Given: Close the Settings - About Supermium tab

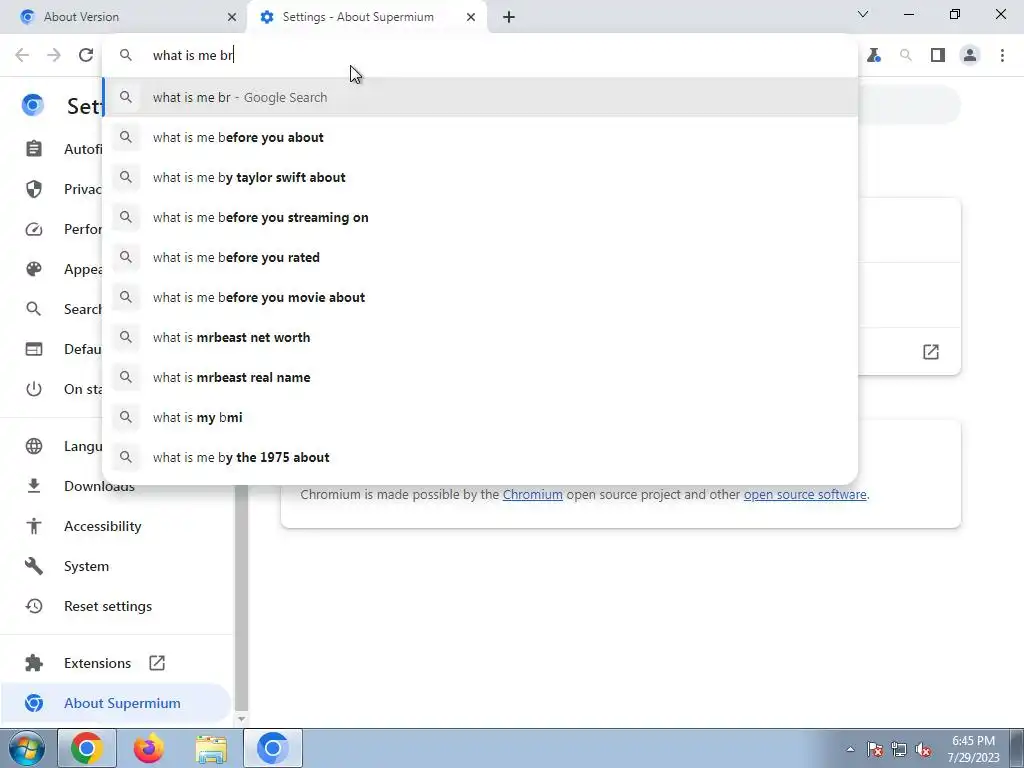Looking at the screenshot, I should (471, 17).
